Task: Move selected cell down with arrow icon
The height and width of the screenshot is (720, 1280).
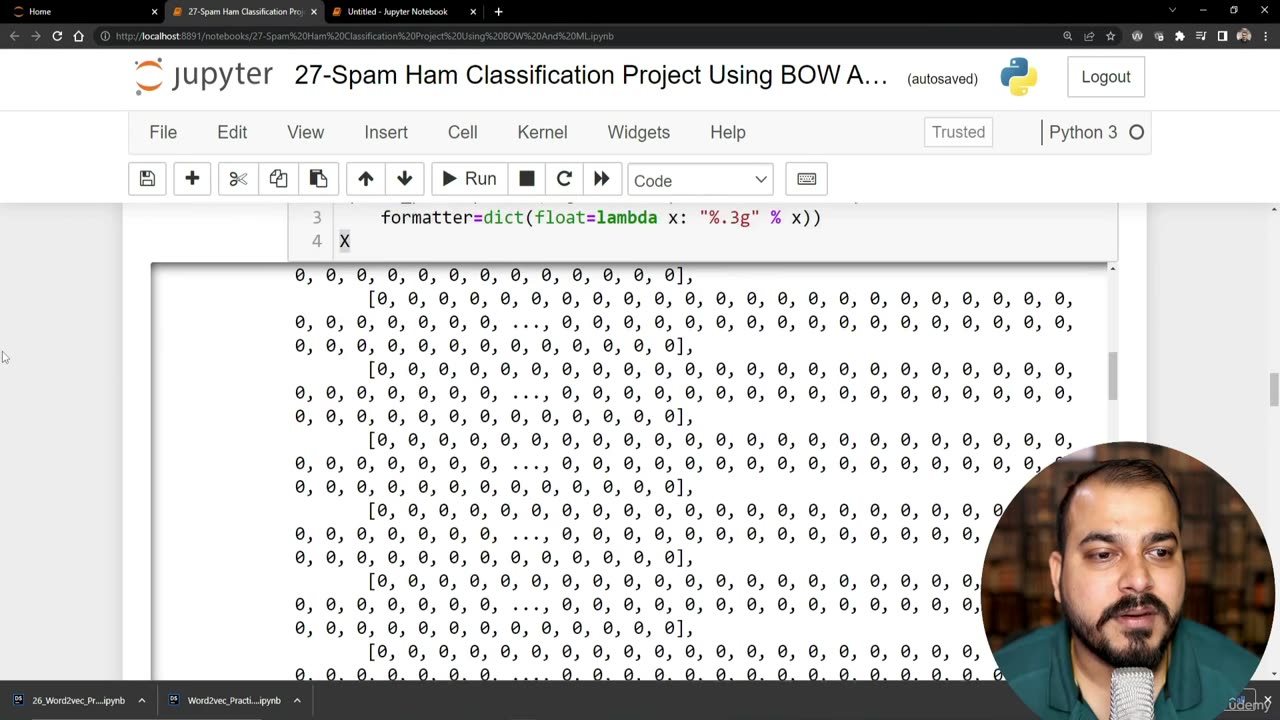Action: click(405, 179)
